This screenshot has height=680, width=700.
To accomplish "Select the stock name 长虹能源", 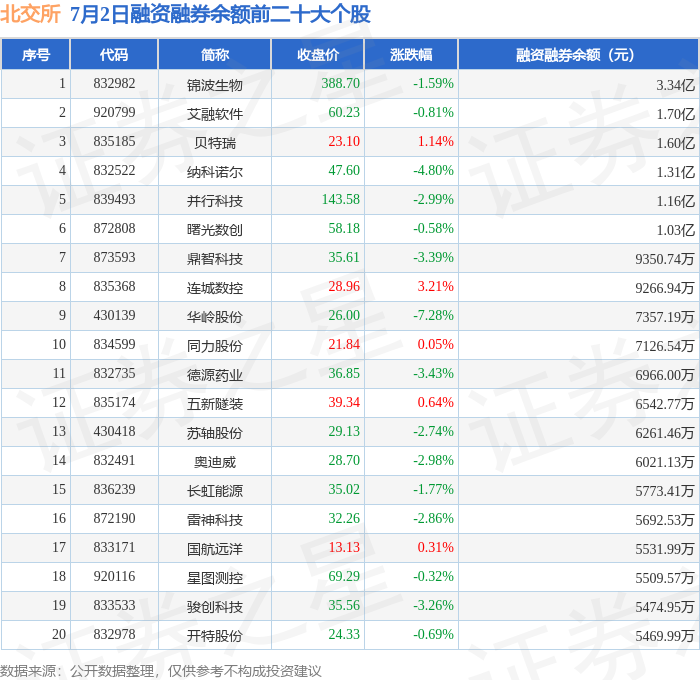I will click(x=215, y=491).
